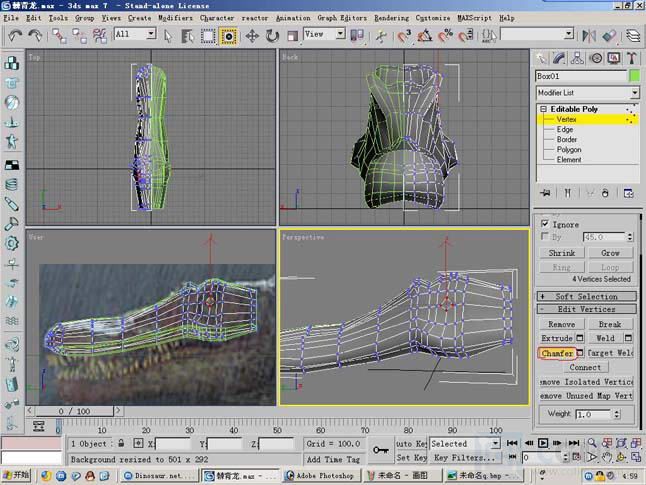Switch to Adobe Photoshop taskbar window
The image size is (646, 485).
point(321,476)
